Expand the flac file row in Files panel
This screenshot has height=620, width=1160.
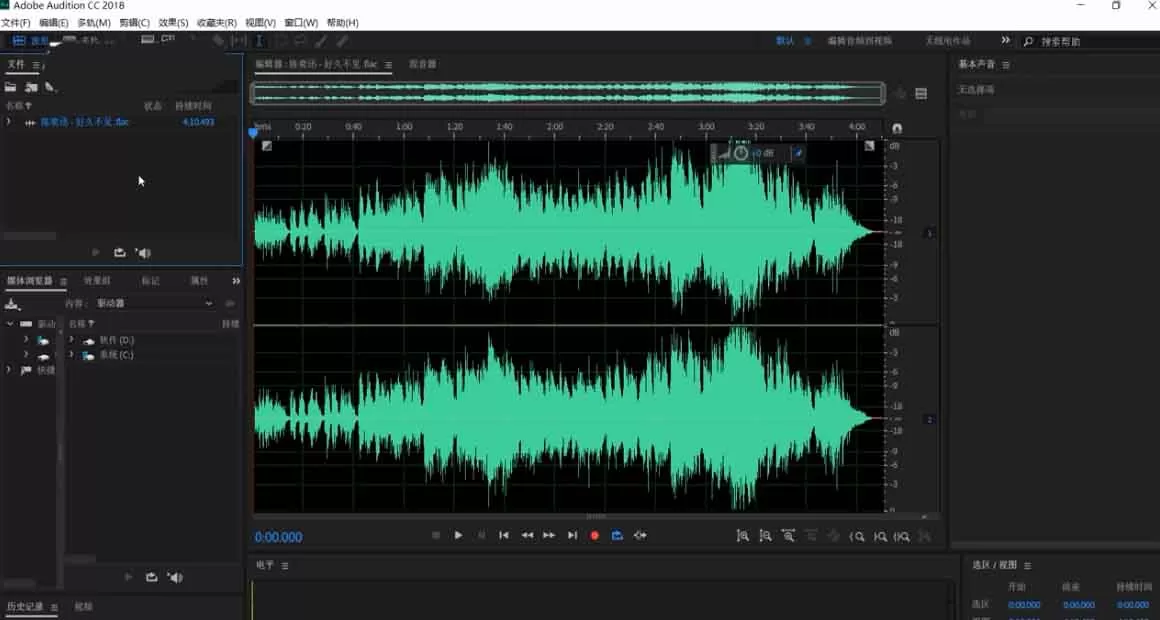tap(9, 121)
